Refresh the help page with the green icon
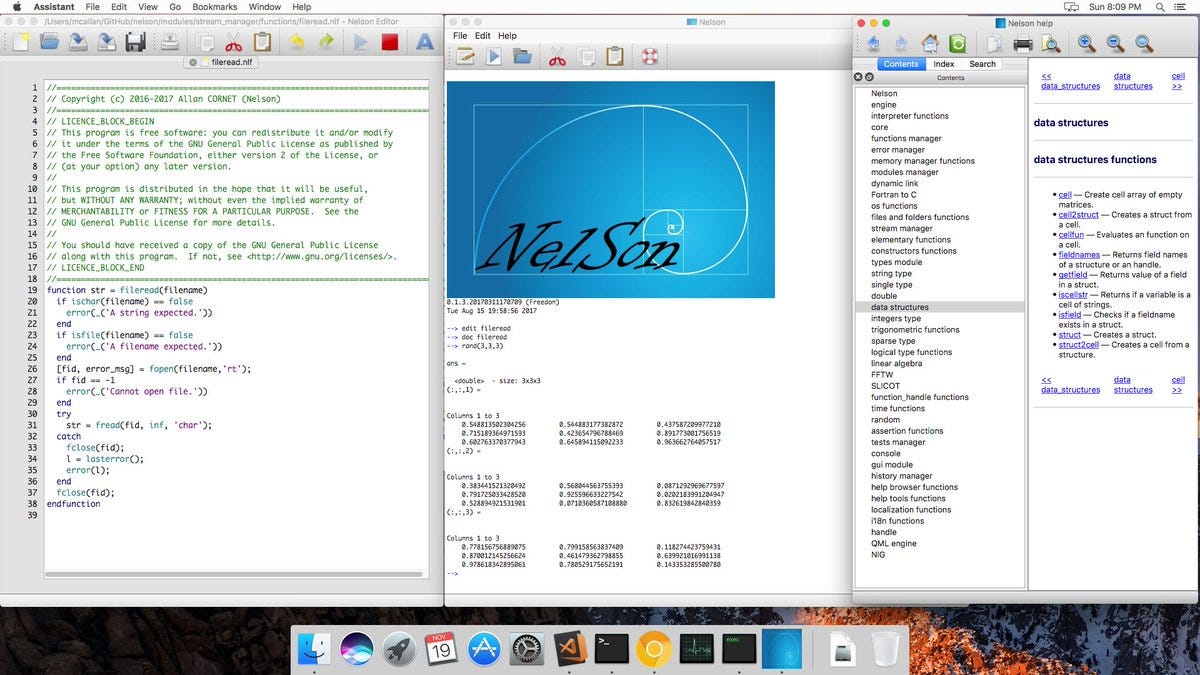Viewport: 1200px width, 675px height. coord(958,43)
